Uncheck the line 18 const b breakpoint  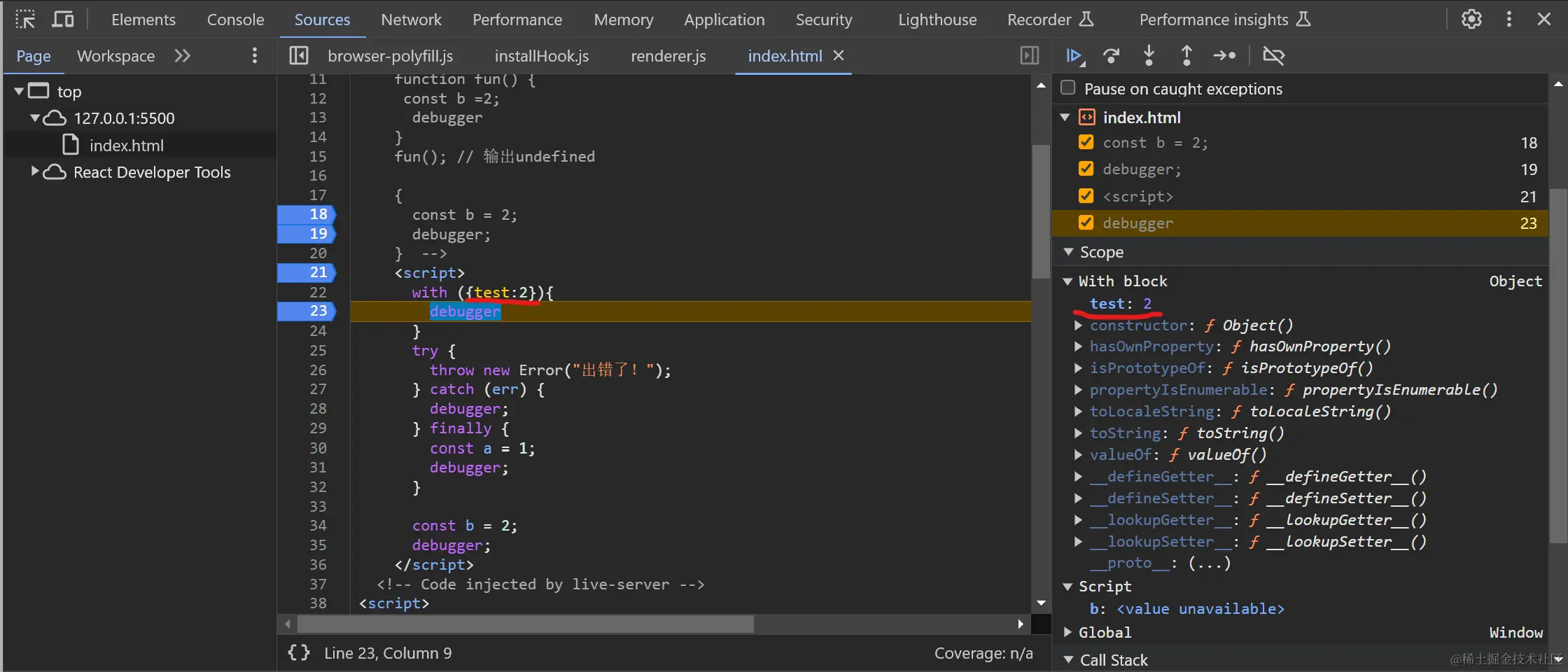(1086, 142)
